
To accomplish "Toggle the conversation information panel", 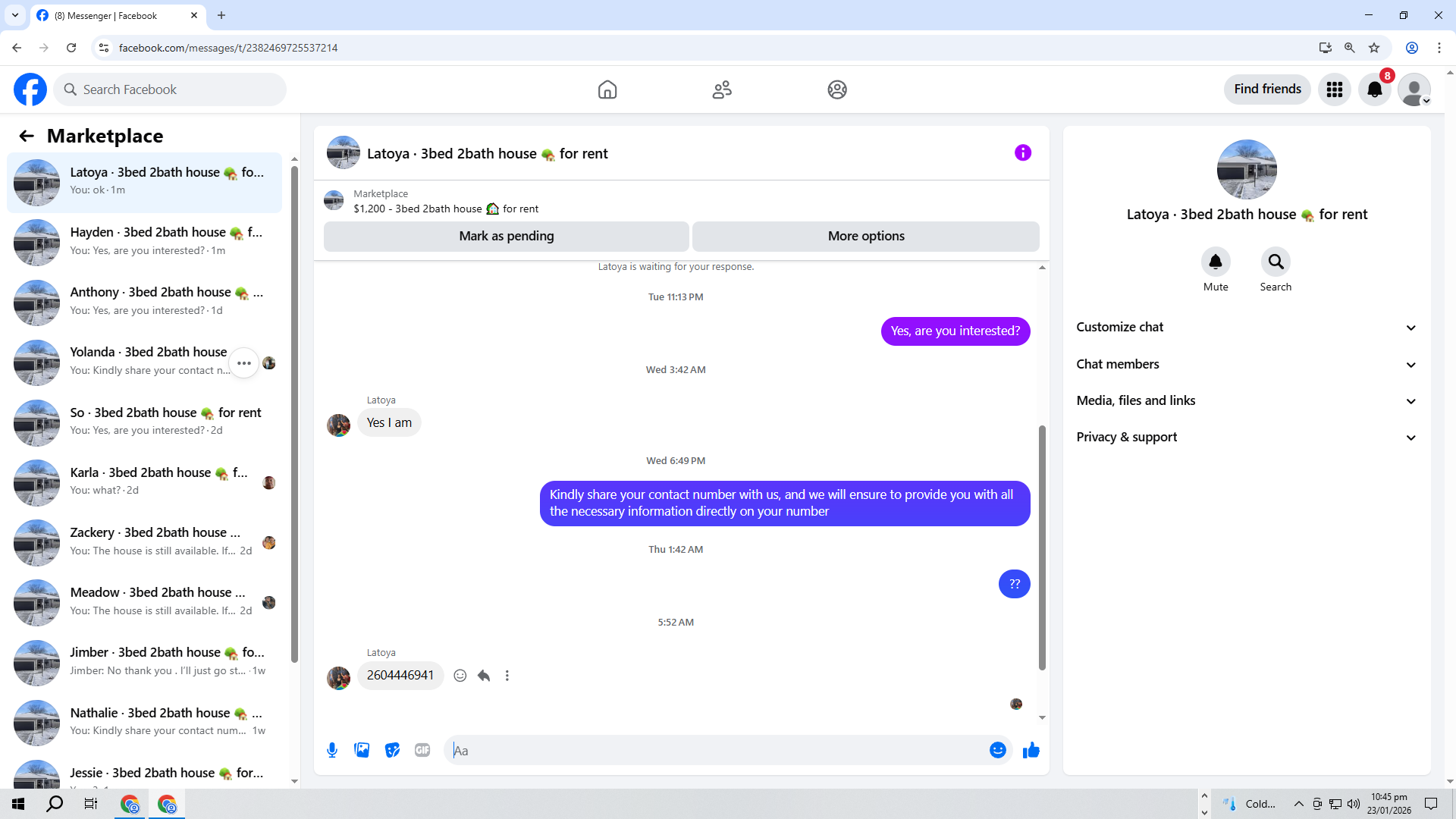I will pos(1022,153).
